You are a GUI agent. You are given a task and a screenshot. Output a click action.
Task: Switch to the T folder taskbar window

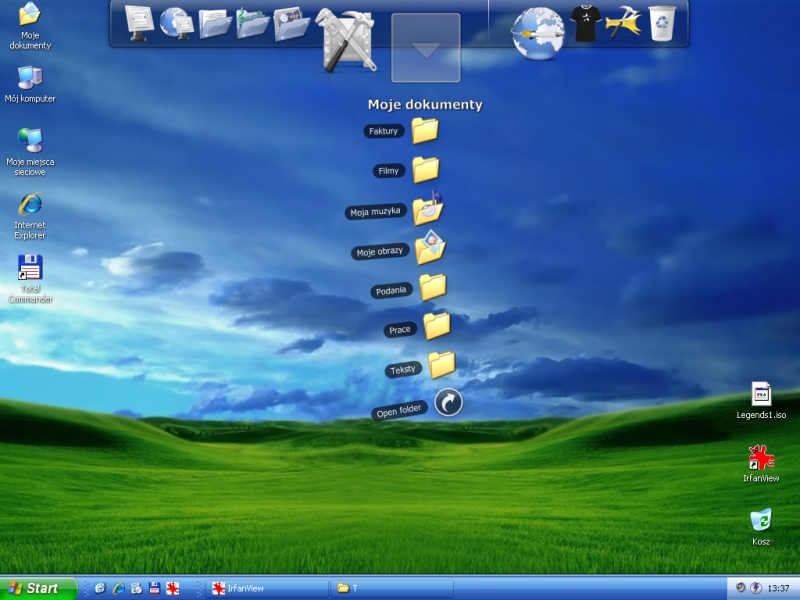392,588
